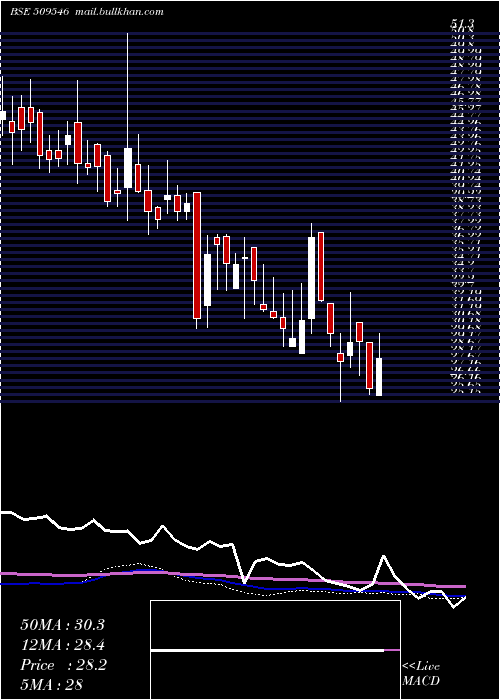Click inside the white-outlined MACD box
Screen dimensions: 500x700
(275, 650)
